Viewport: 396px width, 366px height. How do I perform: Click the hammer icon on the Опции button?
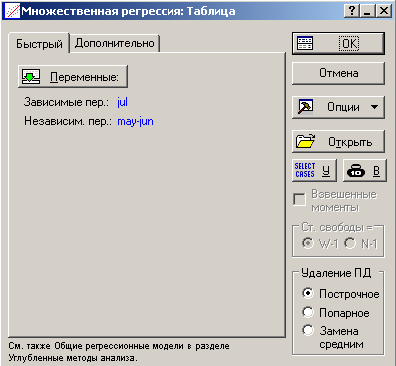(305, 107)
